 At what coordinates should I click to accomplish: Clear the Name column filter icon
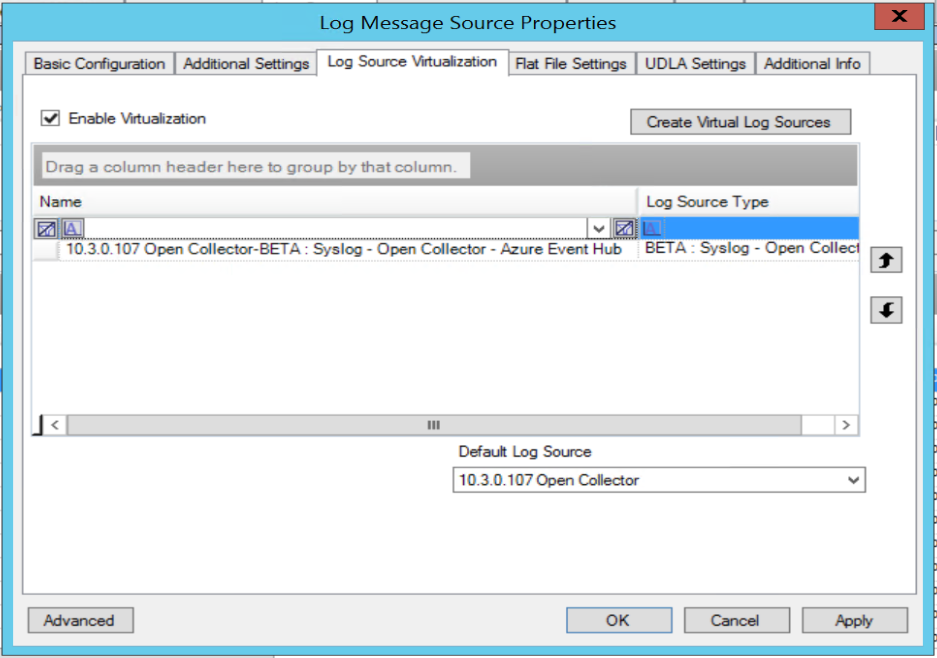tap(47, 228)
